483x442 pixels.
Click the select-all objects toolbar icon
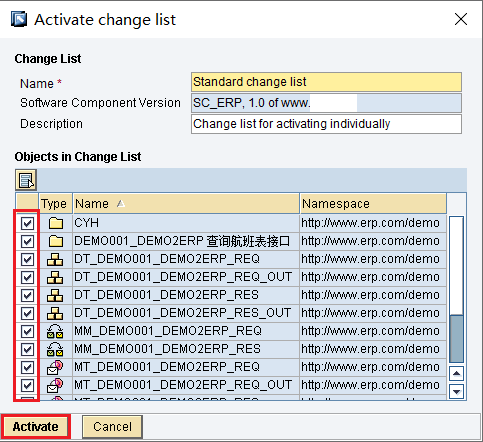coord(26,180)
